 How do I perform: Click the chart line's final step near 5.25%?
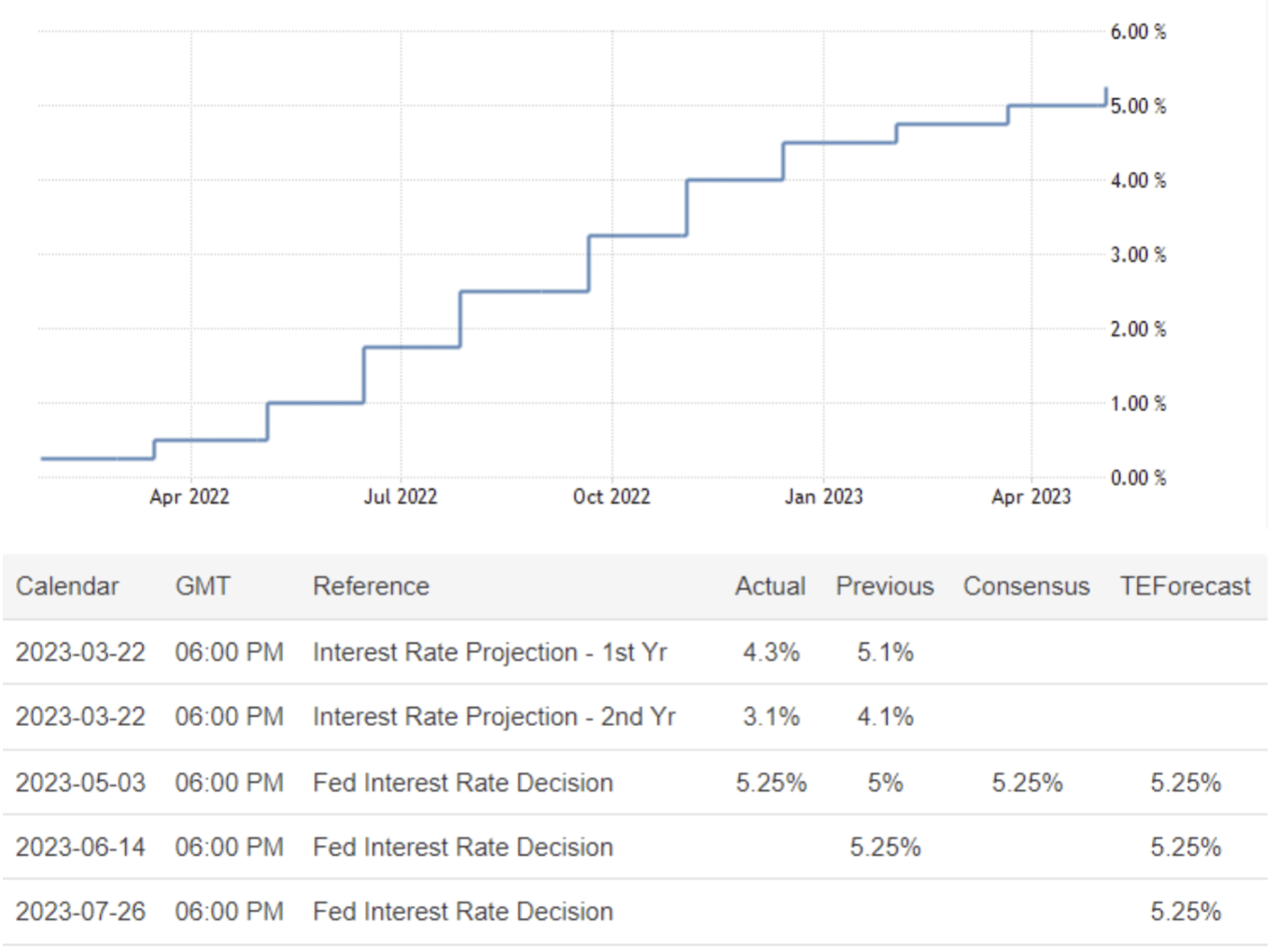point(1106,95)
